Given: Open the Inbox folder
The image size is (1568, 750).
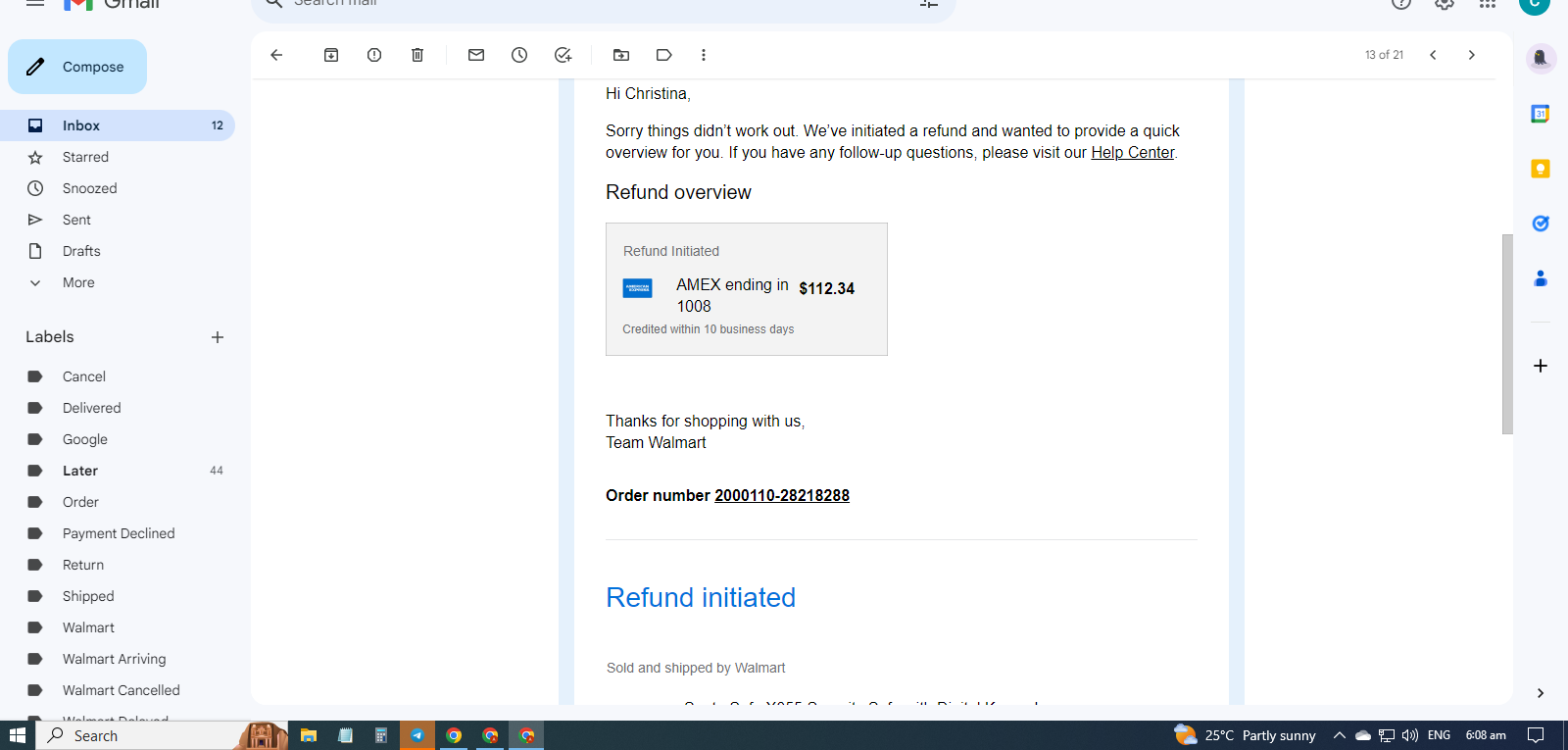Looking at the screenshot, I should (118, 125).
